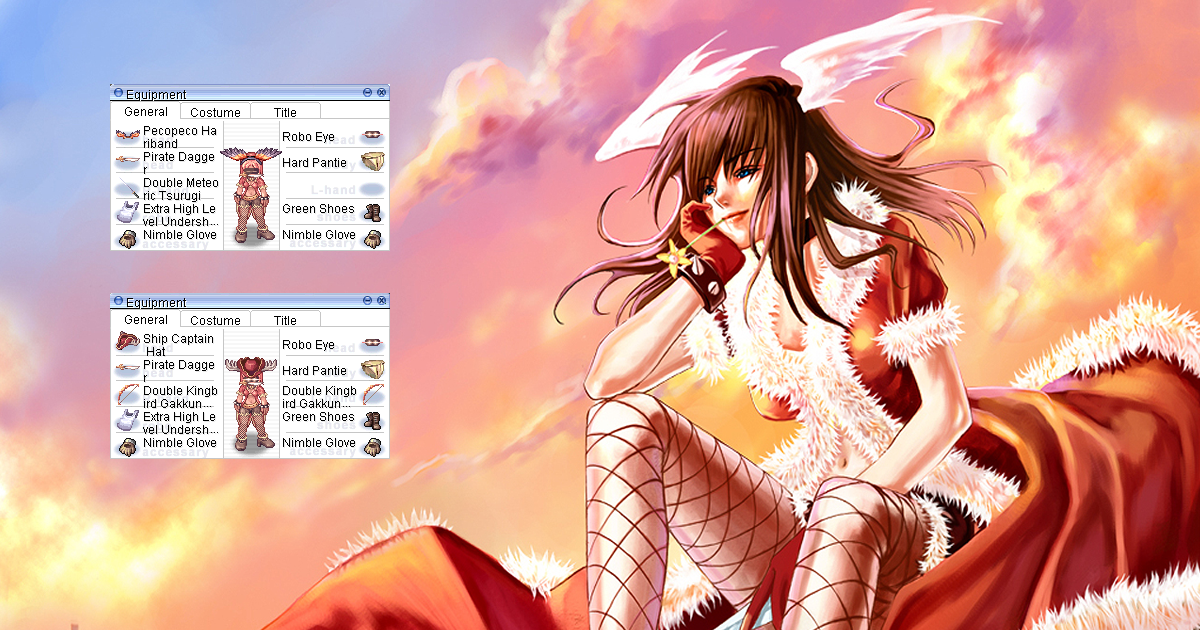Click 'Green Shoes' text in Ship Captain Hat window

pos(318,417)
